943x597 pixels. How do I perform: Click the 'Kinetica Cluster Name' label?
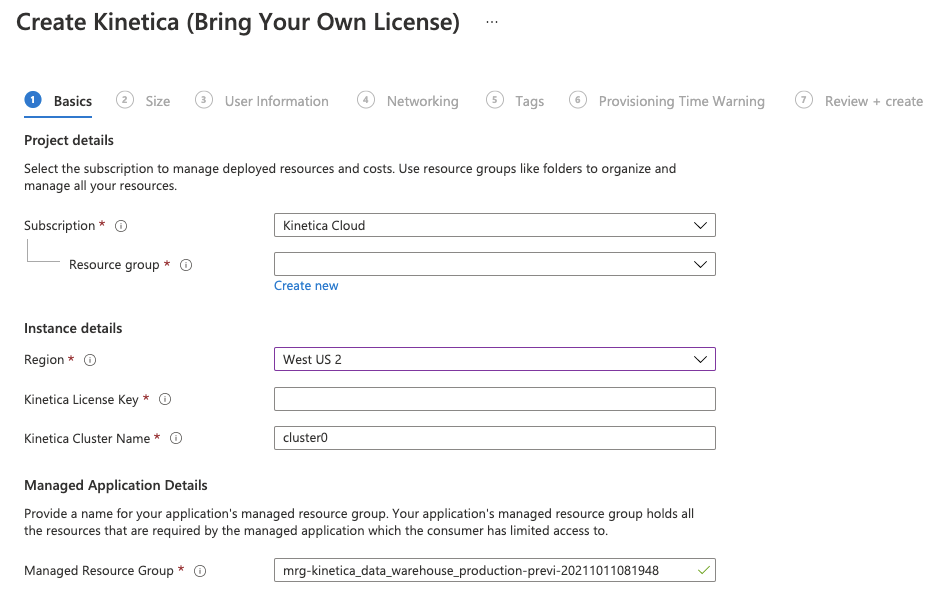coord(87,439)
